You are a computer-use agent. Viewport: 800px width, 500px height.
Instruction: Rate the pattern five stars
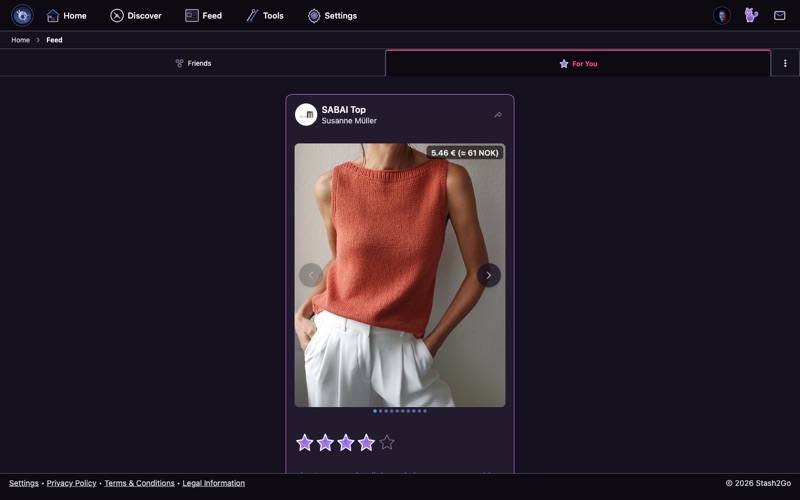(x=387, y=442)
